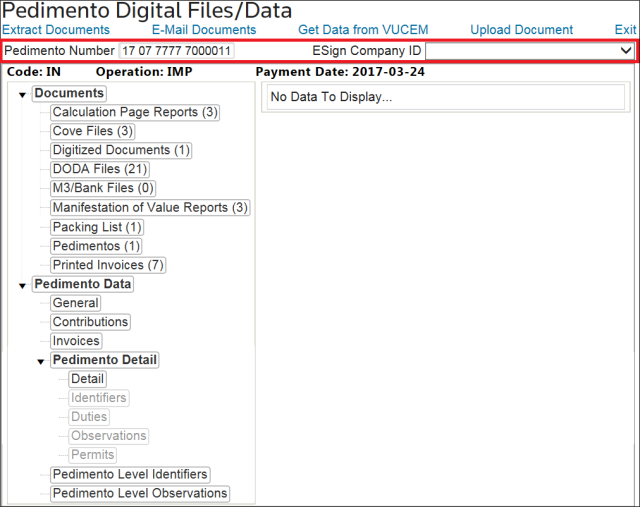
Task: Select Get Data from VUCEM
Action: point(363,30)
